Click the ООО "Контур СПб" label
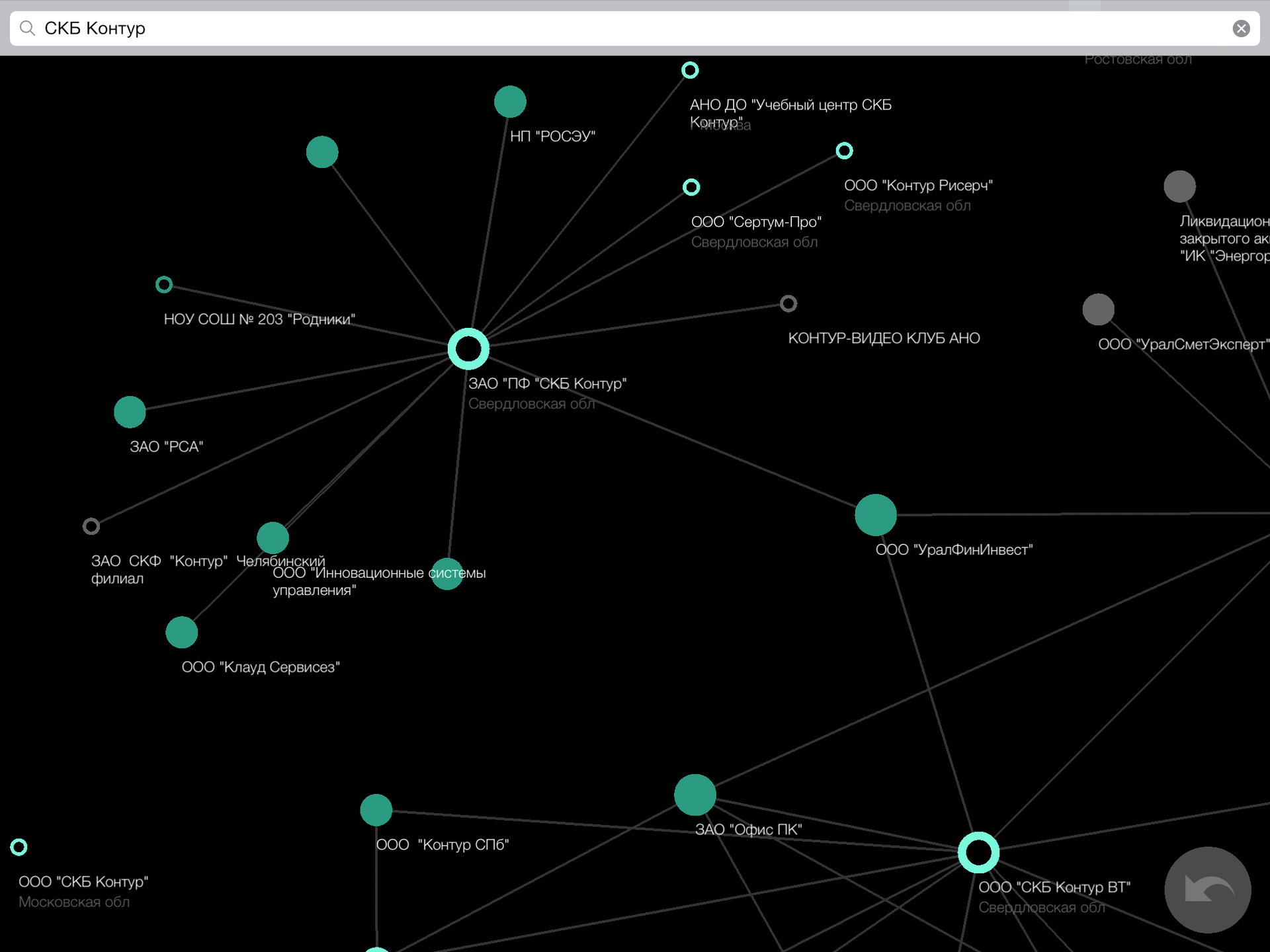This screenshot has height=952, width=1270. (x=443, y=845)
